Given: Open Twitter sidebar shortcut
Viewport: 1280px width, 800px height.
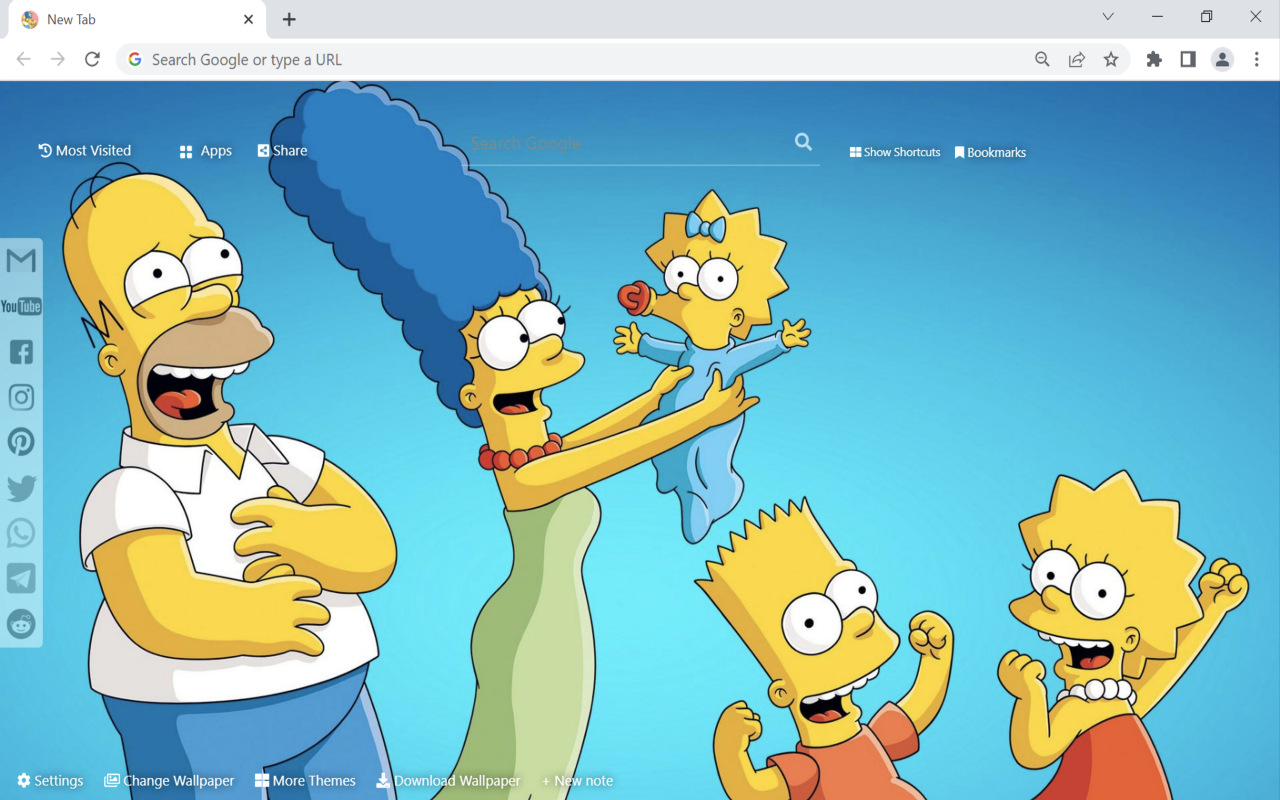Looking at the screenshot, I should coord(21,488).
